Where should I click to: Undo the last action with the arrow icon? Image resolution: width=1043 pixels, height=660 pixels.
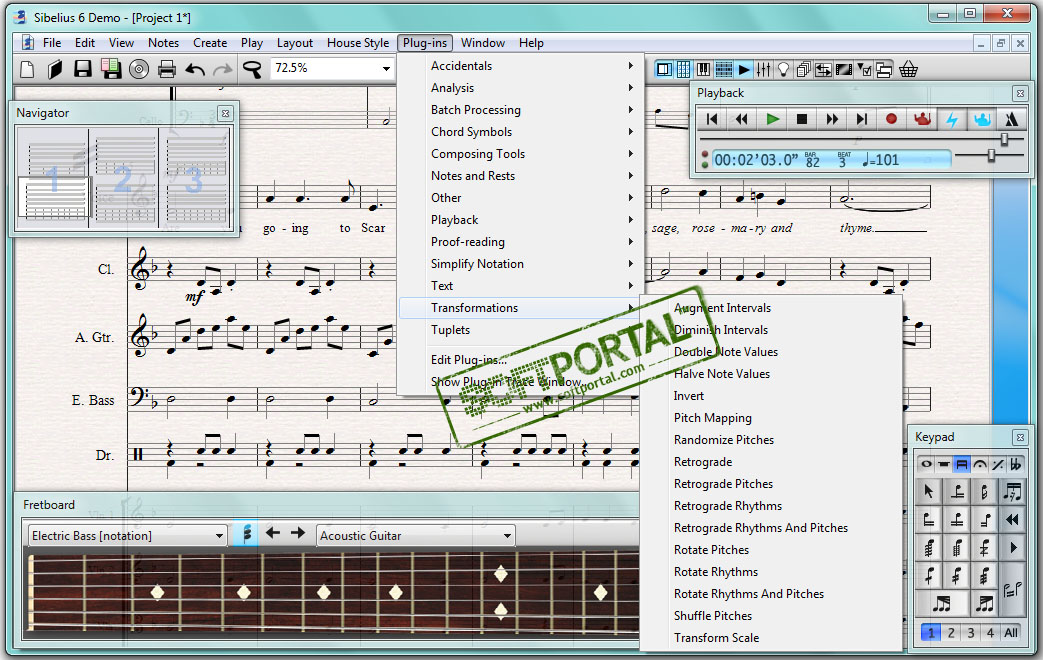[x=195, y=69]
